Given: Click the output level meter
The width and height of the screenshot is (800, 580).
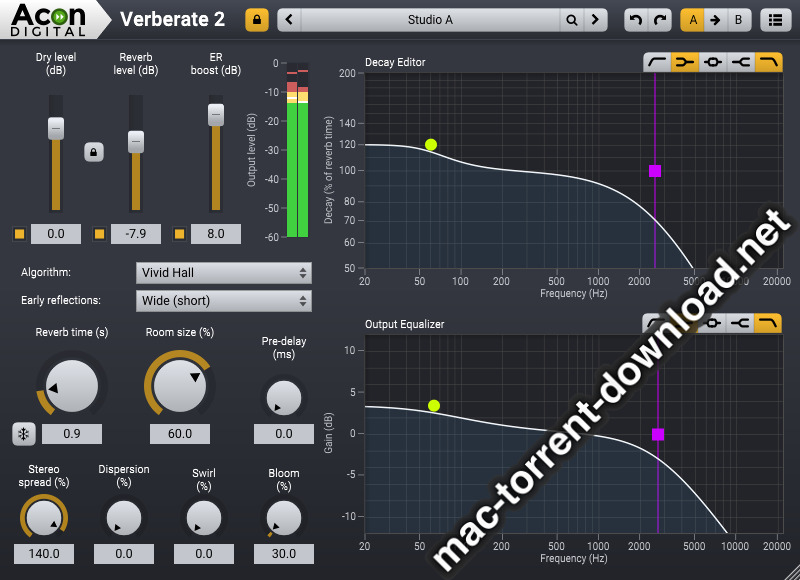Looking at the screenshot, I should click(297, 150).
